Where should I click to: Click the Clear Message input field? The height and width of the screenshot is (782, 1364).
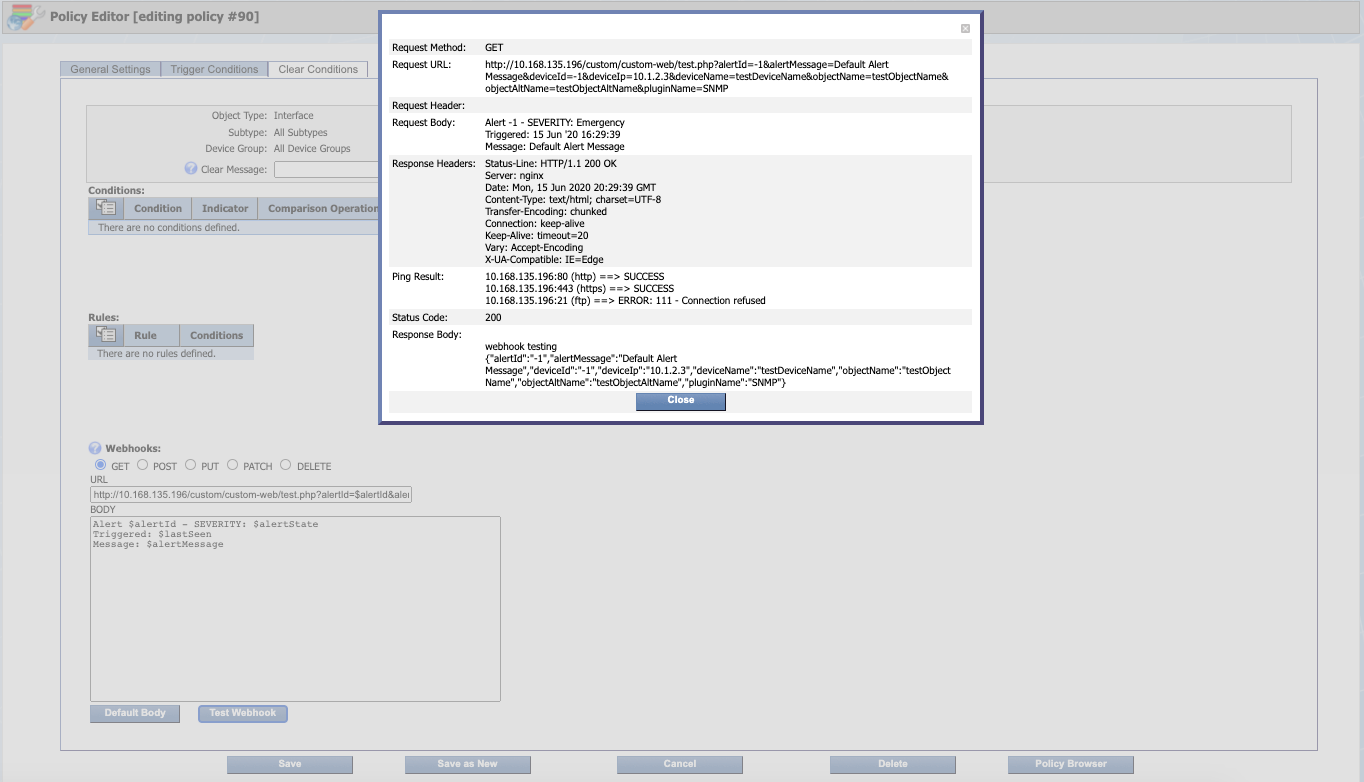pyautogui.click(x=326, y=169)
